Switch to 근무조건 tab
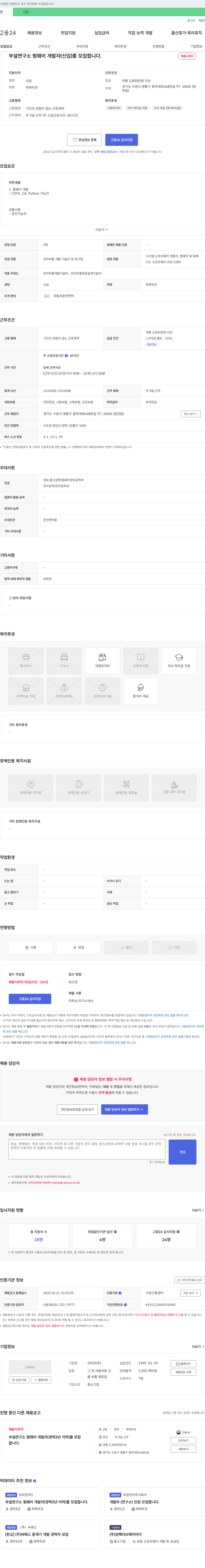 click(44, 46)
